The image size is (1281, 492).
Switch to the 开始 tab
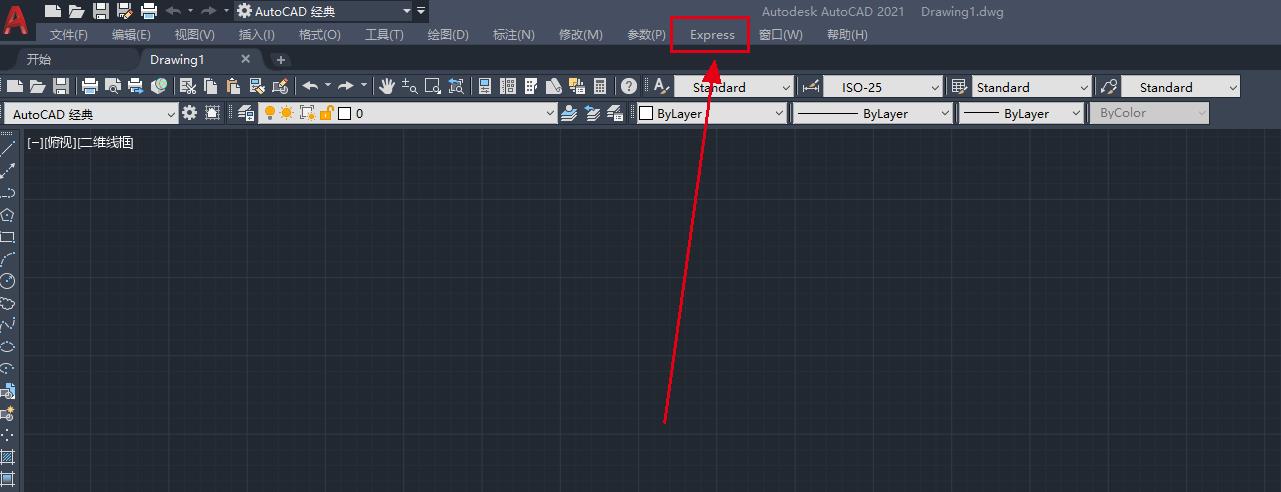point(39,59)
